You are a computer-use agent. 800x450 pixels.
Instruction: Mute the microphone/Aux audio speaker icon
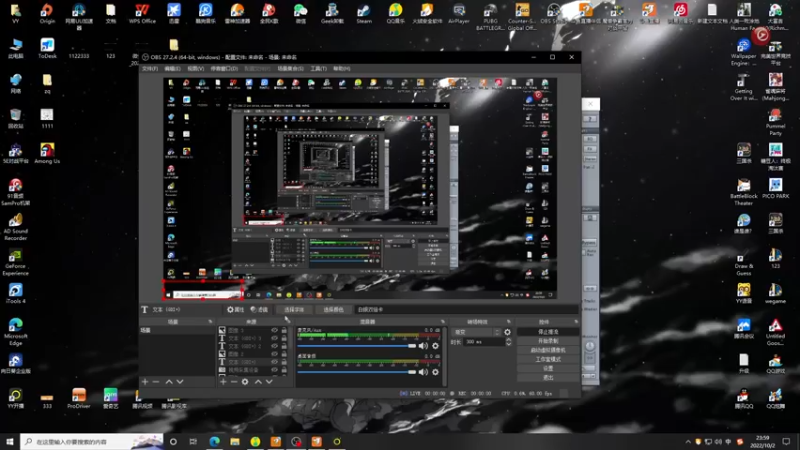click(423, 346)
